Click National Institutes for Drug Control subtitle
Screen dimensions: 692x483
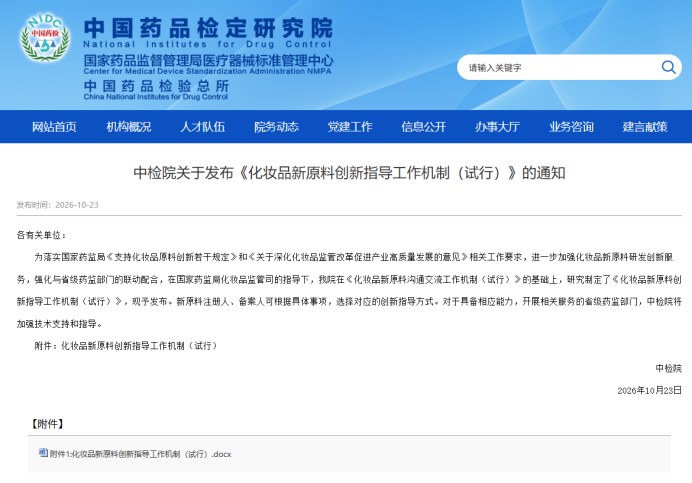(207, 44)
